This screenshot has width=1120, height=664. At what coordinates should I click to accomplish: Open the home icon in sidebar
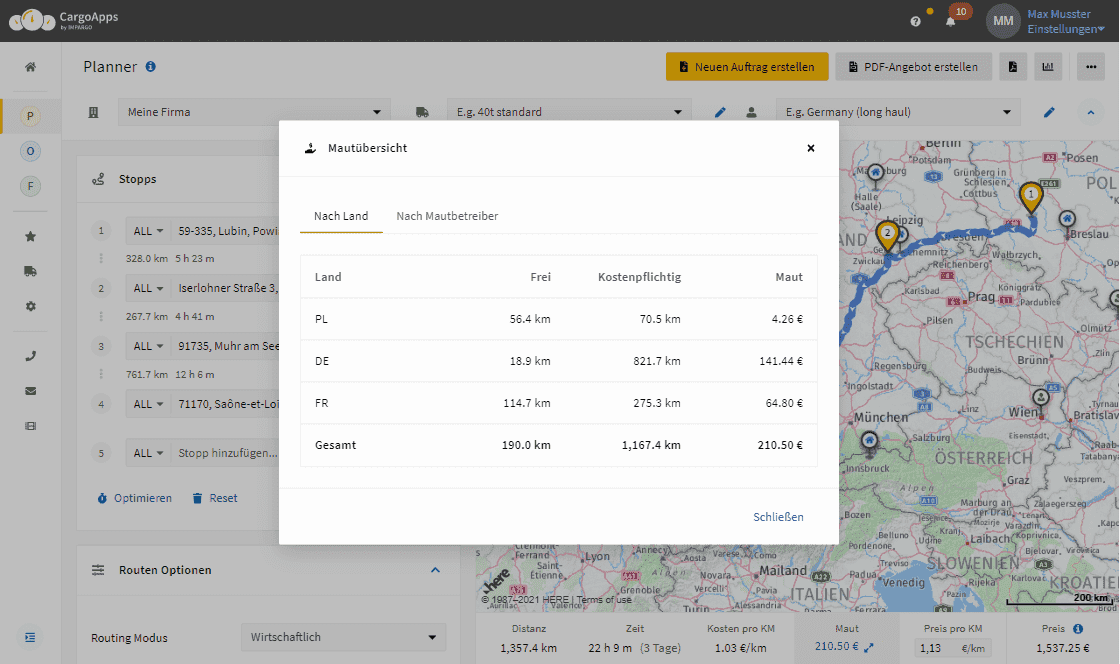tap(30, 67)
